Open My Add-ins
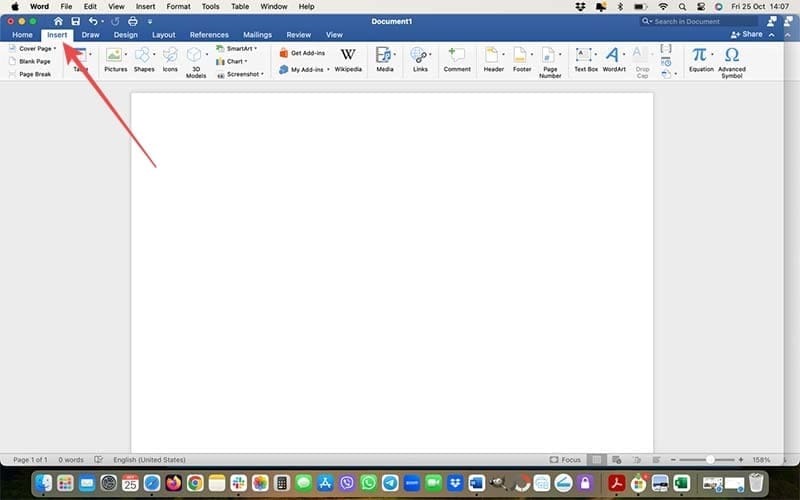This screenshot has width=800, height=500. point(302,69)
